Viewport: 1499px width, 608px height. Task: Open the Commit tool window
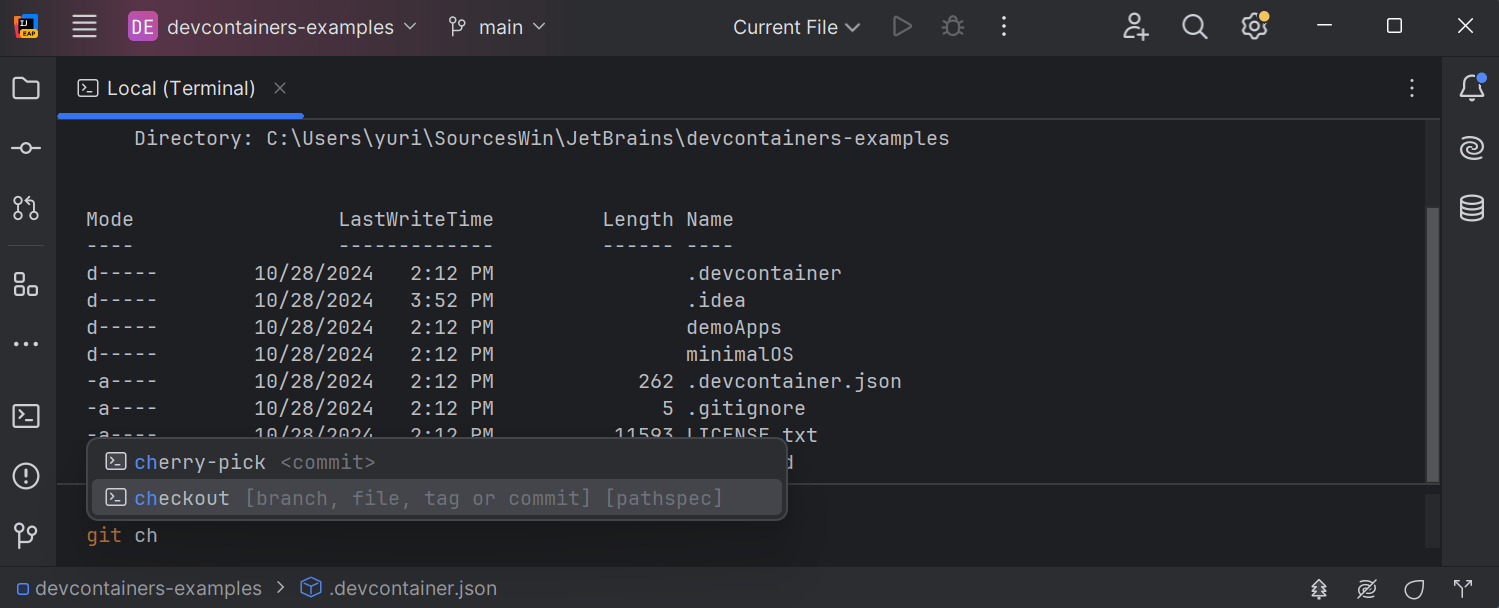point(26,148)
